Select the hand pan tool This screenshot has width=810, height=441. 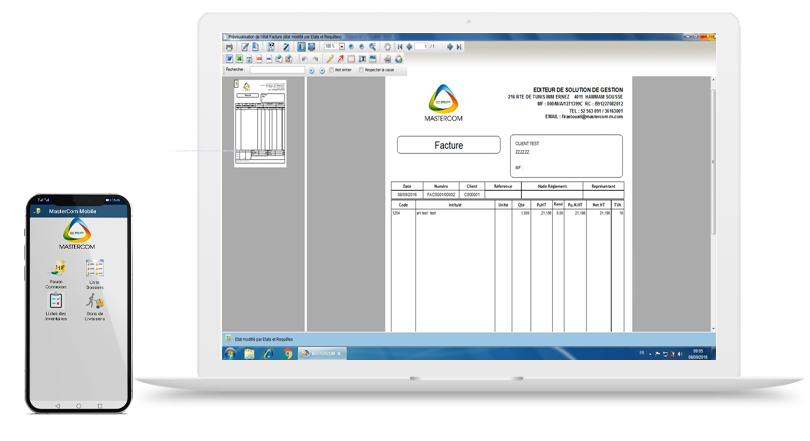click(x=387, y=47)
